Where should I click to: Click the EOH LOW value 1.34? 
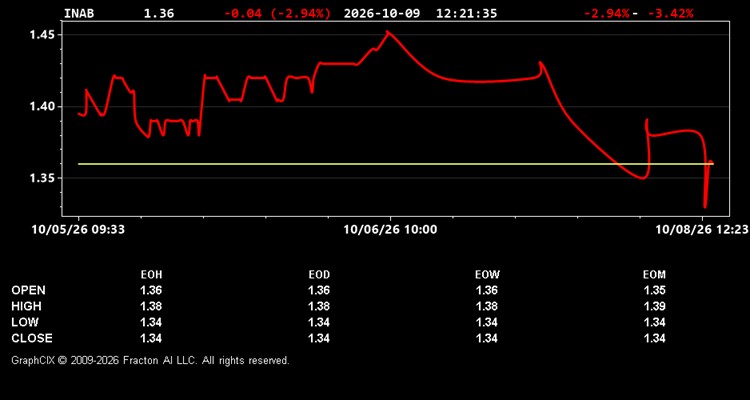[x=151, y=322]
